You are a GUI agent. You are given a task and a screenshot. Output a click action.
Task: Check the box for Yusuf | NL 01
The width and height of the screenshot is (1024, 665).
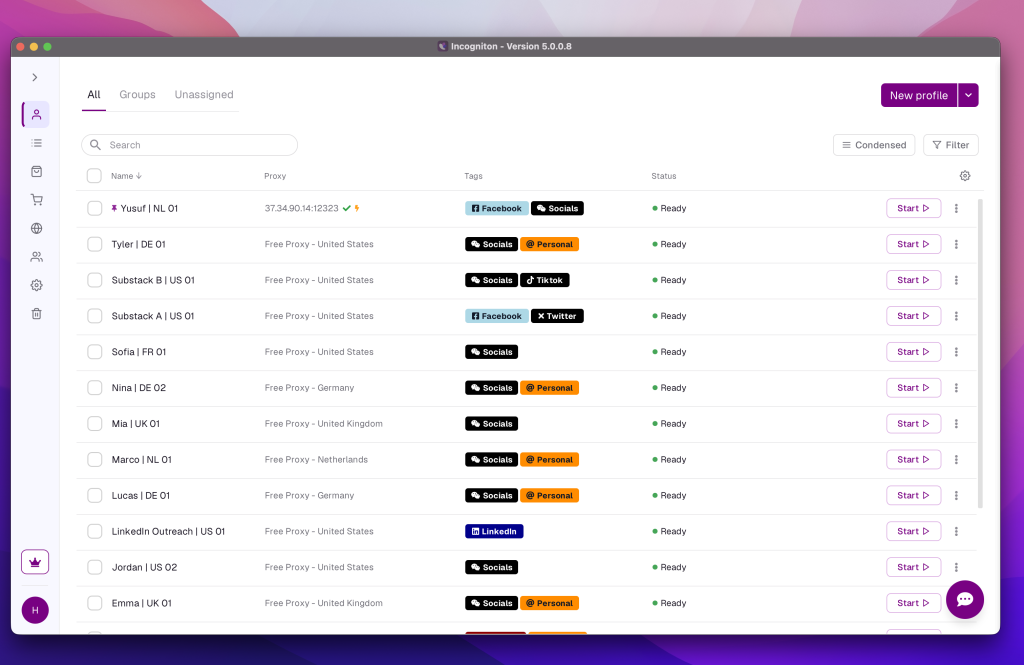95,208
